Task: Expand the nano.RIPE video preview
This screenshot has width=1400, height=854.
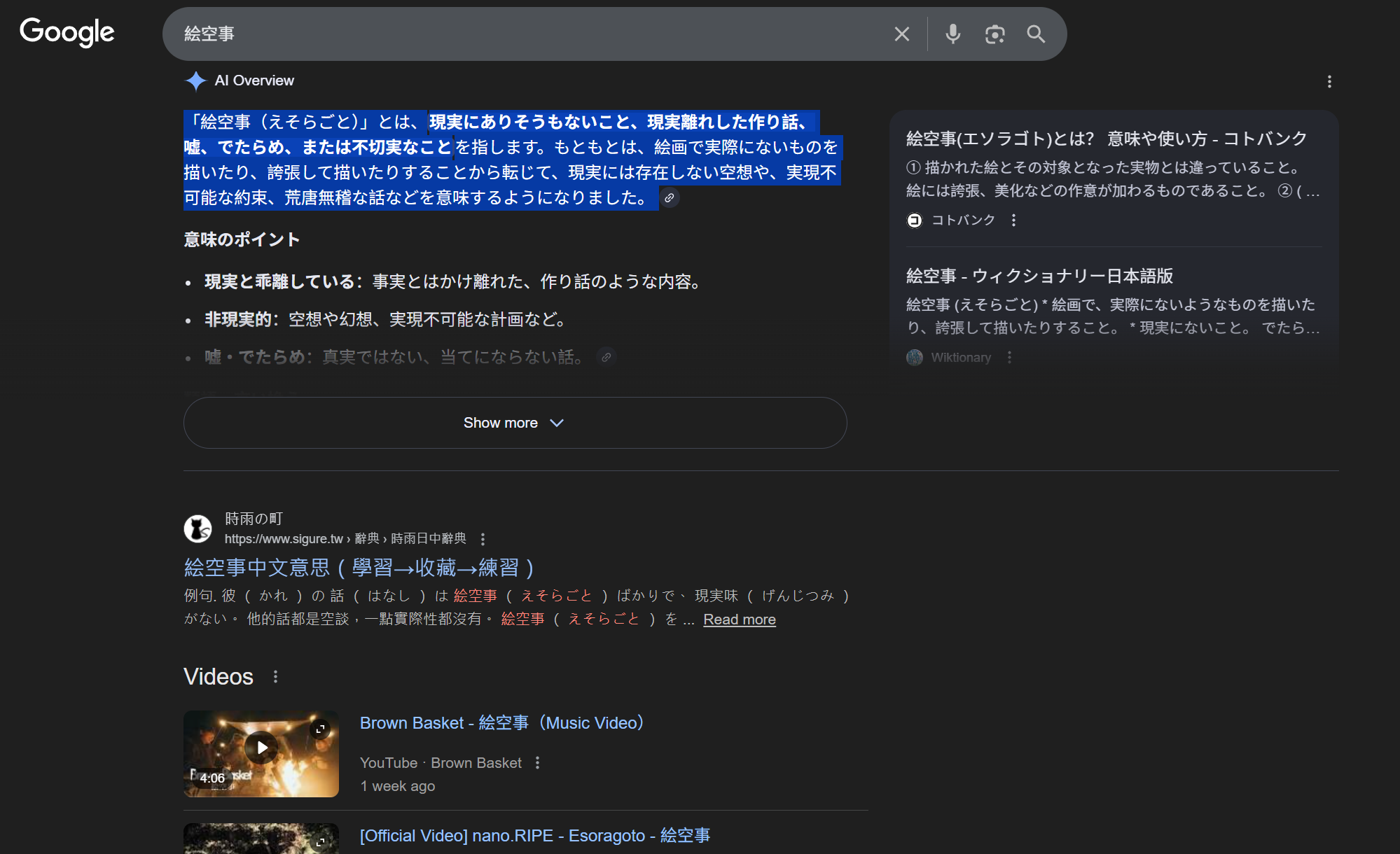Action: pos(320,841)
